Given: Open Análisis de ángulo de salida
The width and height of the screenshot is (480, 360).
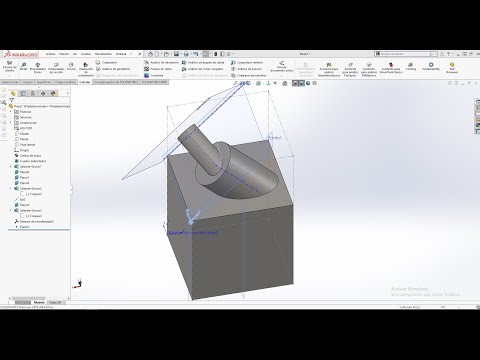Looking at the screenshot, I should 203,62.
